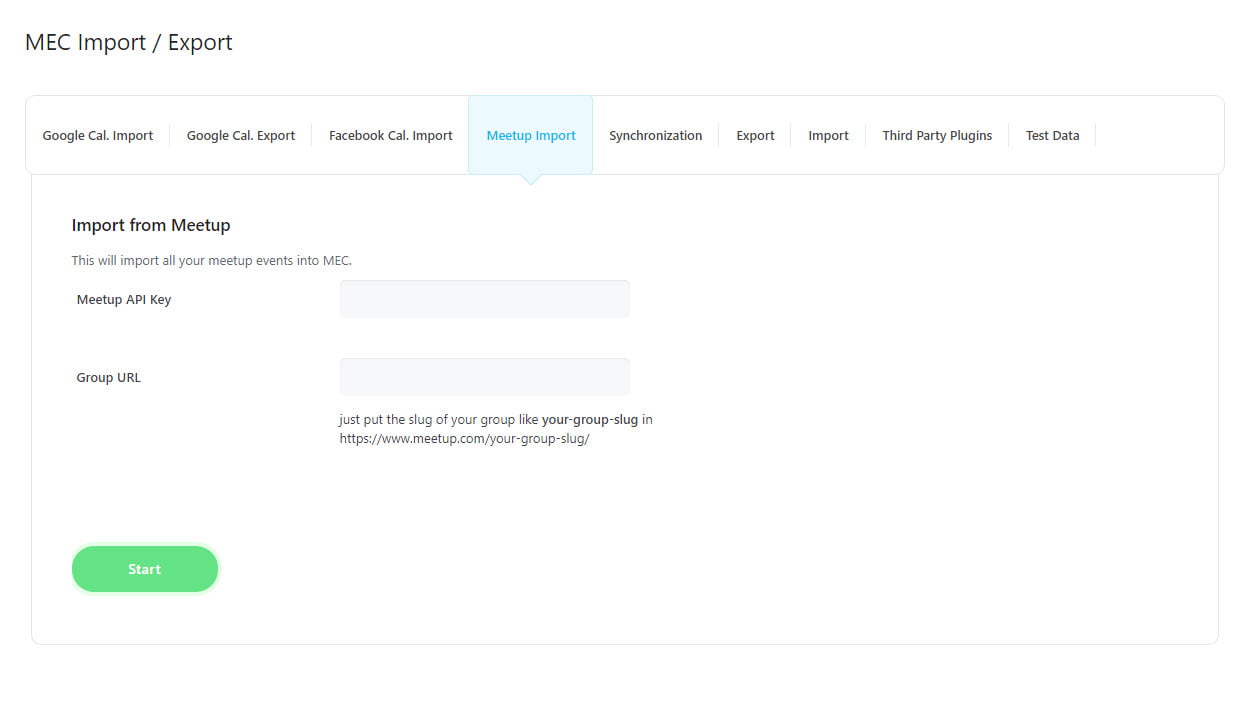Click the Group URL label
1250x701 pixels.
pos(109,378)
